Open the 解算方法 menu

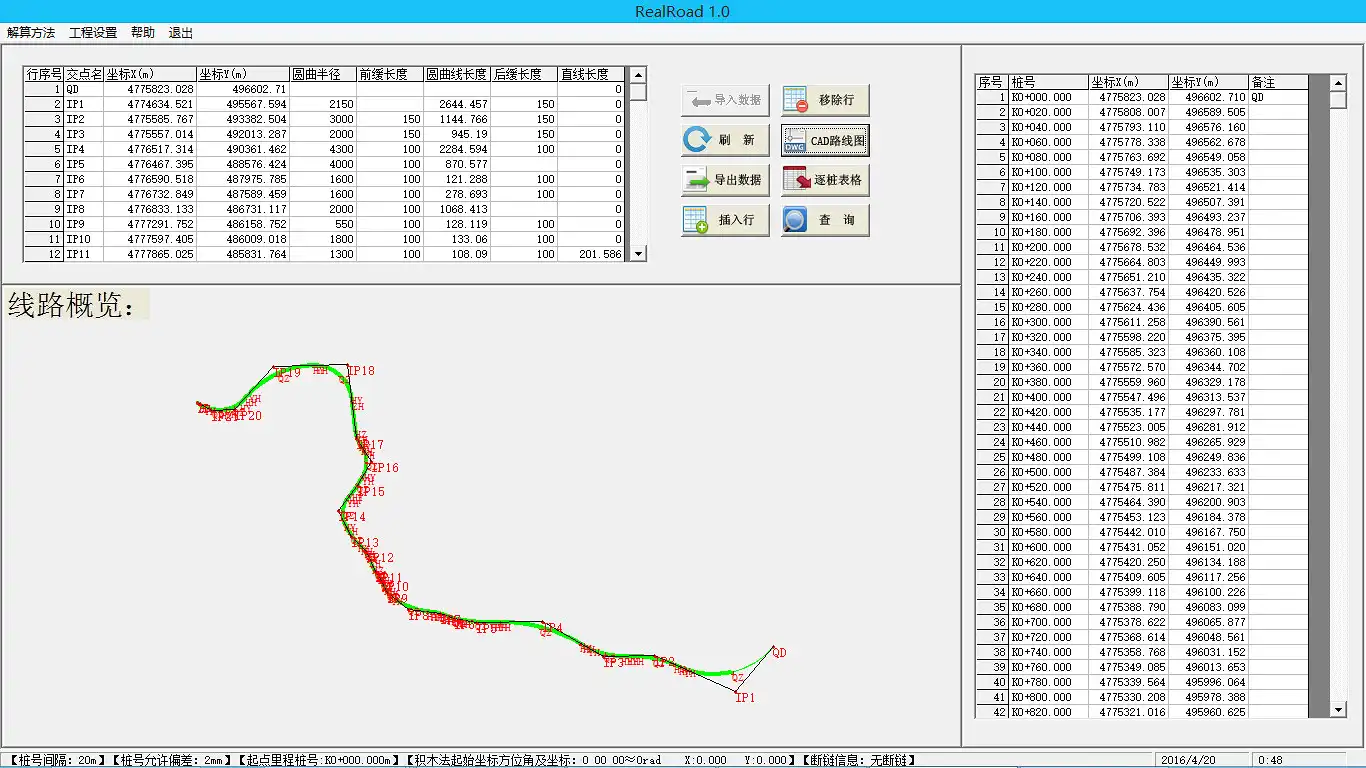31,33
